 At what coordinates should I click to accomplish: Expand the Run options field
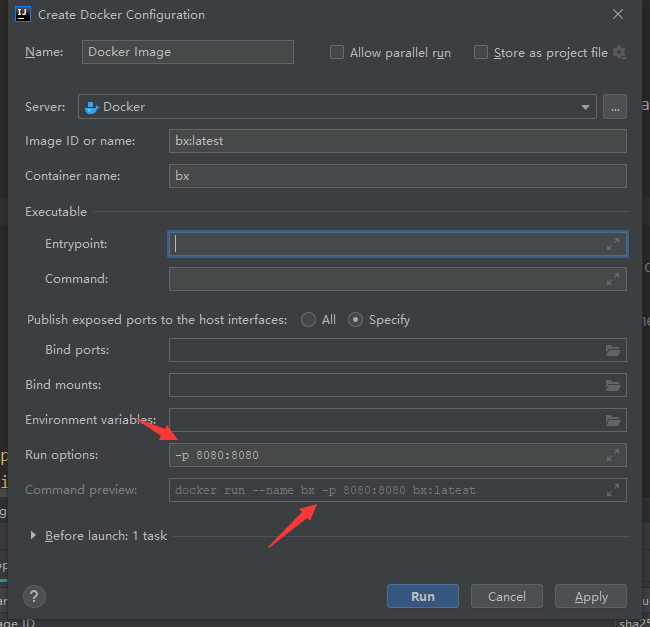[613, 455]
